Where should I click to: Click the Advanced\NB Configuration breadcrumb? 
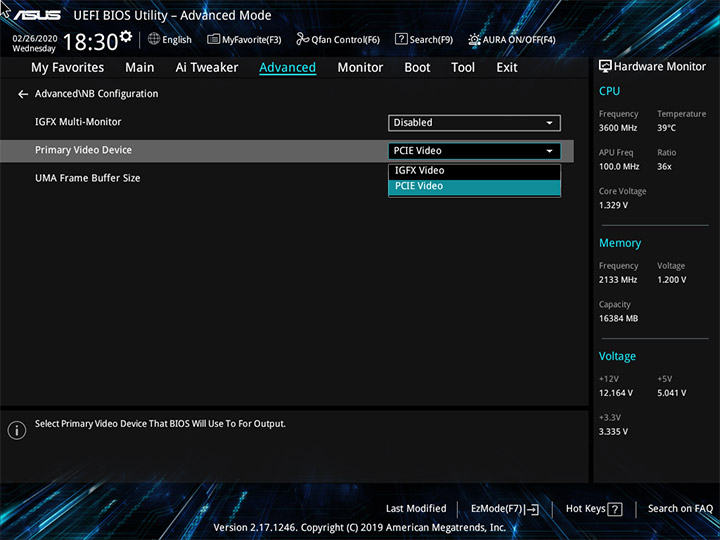tap(96, 94)
